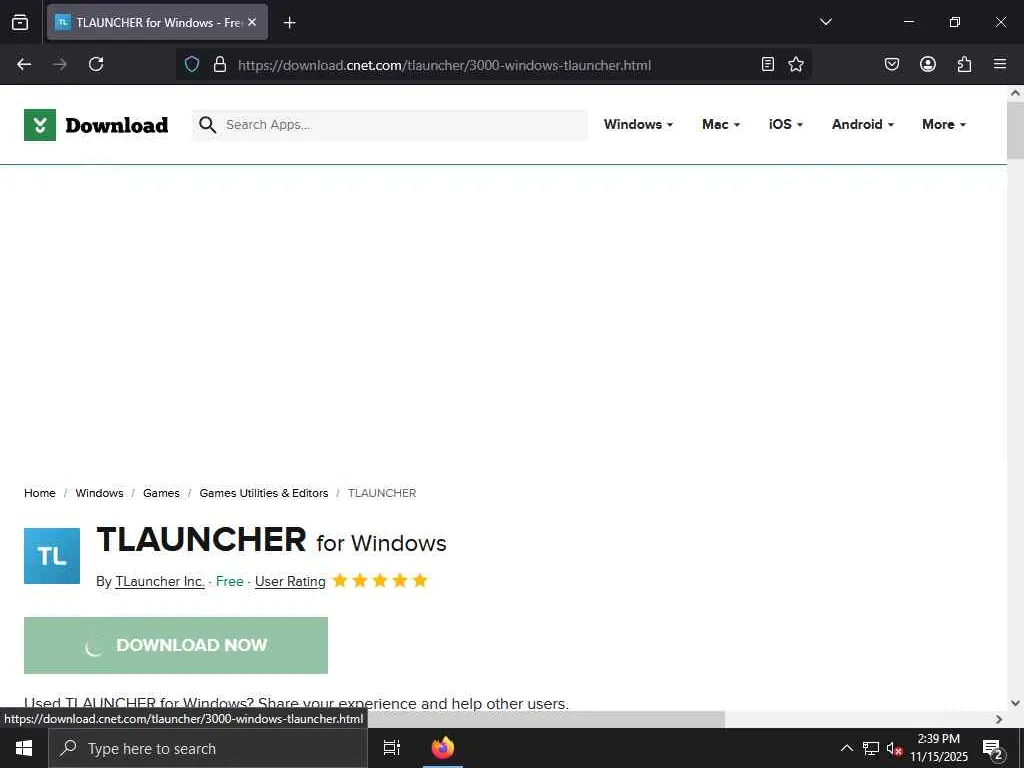The height and width of the screenshot is (768, 1024).
Task: Go back to previous page
Action: 24,64
